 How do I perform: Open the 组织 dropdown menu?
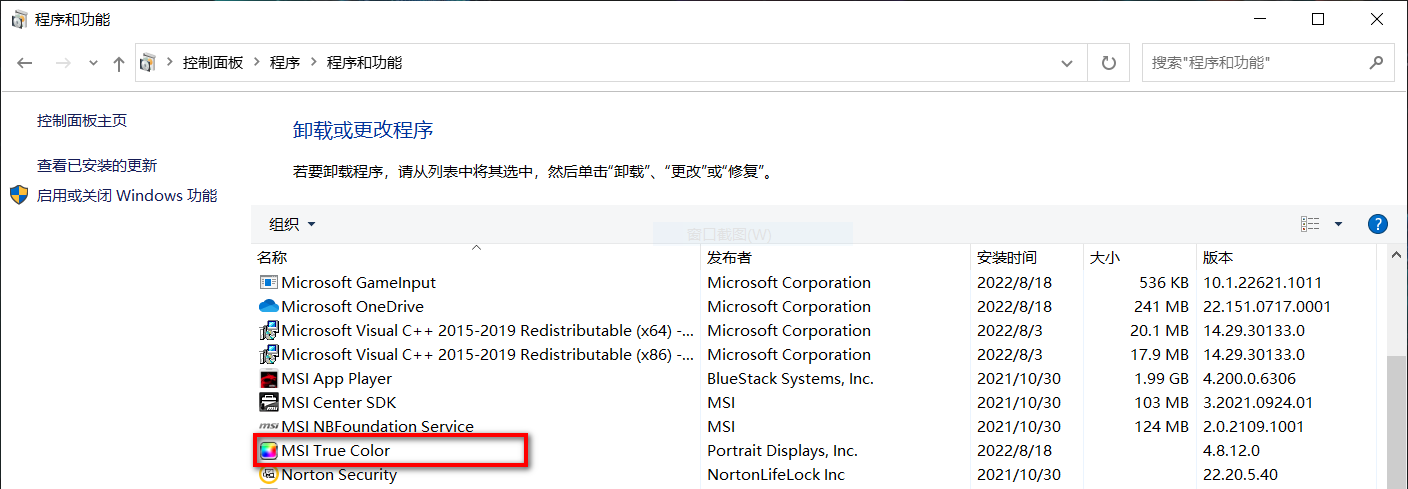coord(292,224)
